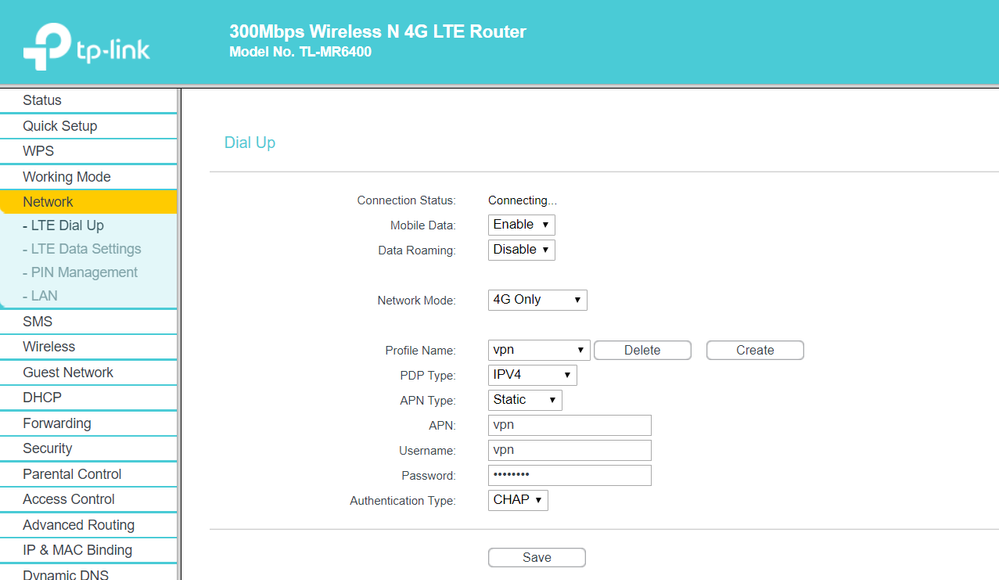Select PIN Management submenu item
999x580 pixels.
tap(84, 272)
